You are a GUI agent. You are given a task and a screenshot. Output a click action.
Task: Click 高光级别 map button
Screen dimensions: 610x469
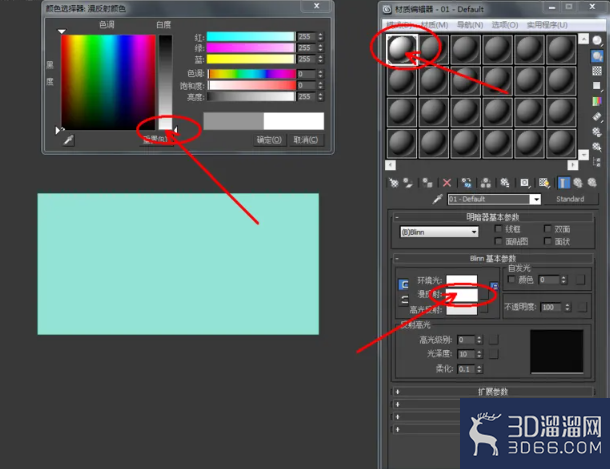pyautogui.click(x=494, y=340)
